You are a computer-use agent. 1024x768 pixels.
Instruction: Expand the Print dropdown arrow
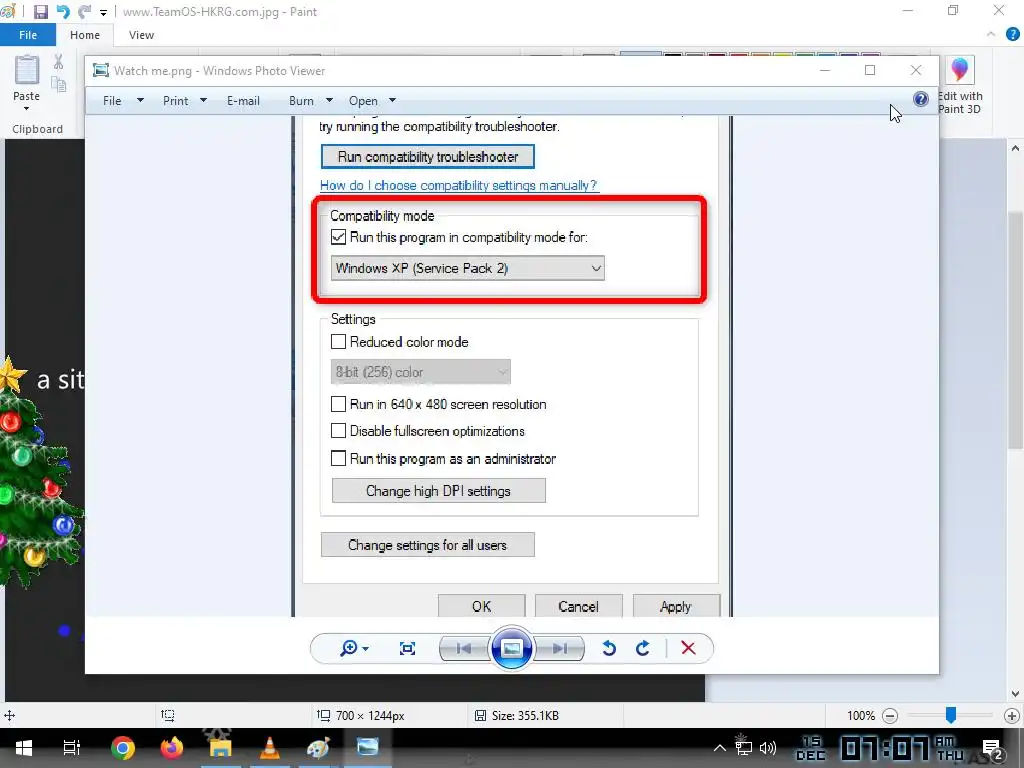pos(203,101)
